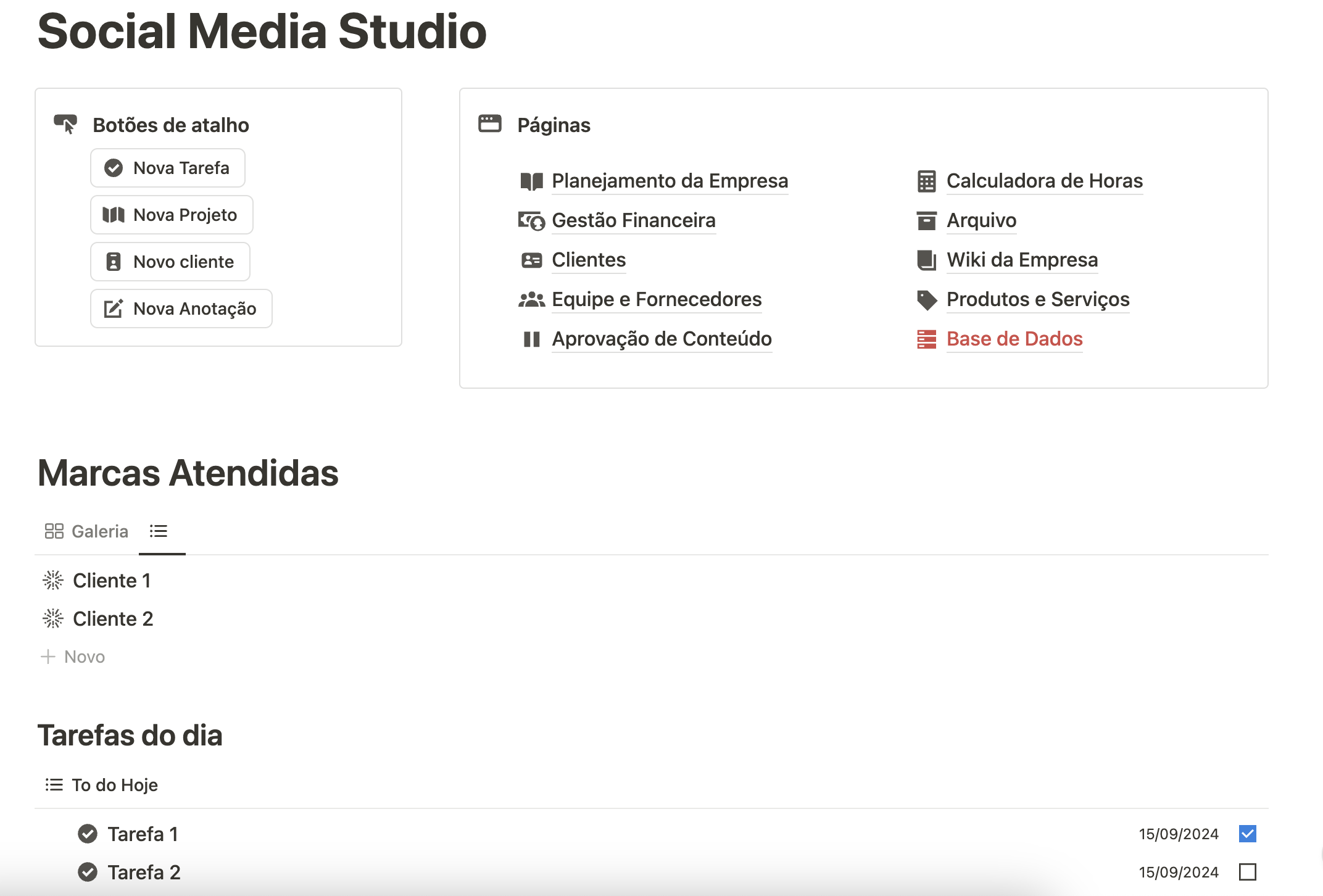This screenshot has width=1323, height=896.
Task: Select the list view tab in Marcas Atendidas
Action: (159, 531)
